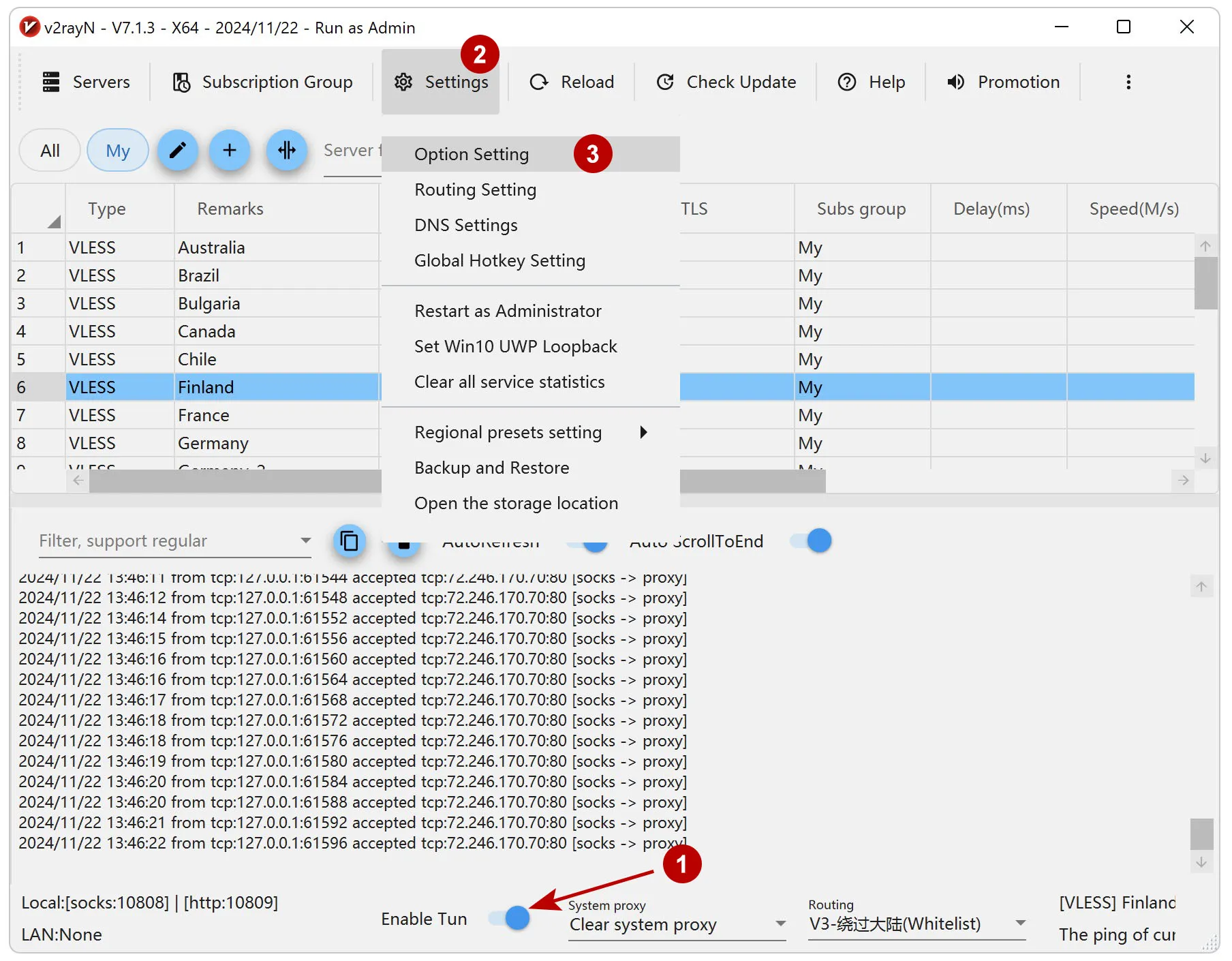The width and height of the screenshot is (1232, 961).
Task: Click the 13:46:22 log entry
Action: click(x=353, y=843)
